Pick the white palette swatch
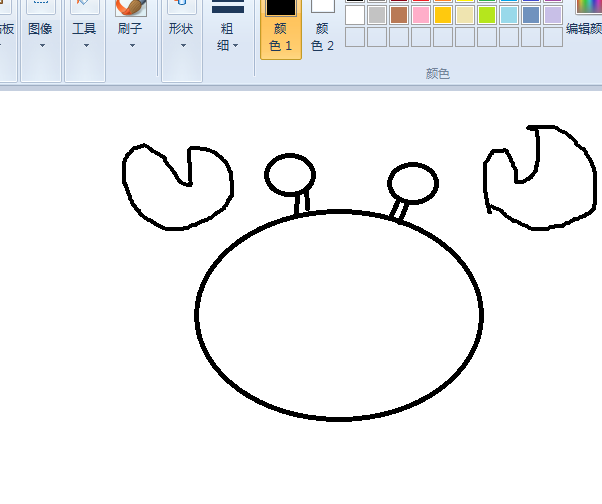This screenshot has height=504, width=602. (x=355, y=15)
